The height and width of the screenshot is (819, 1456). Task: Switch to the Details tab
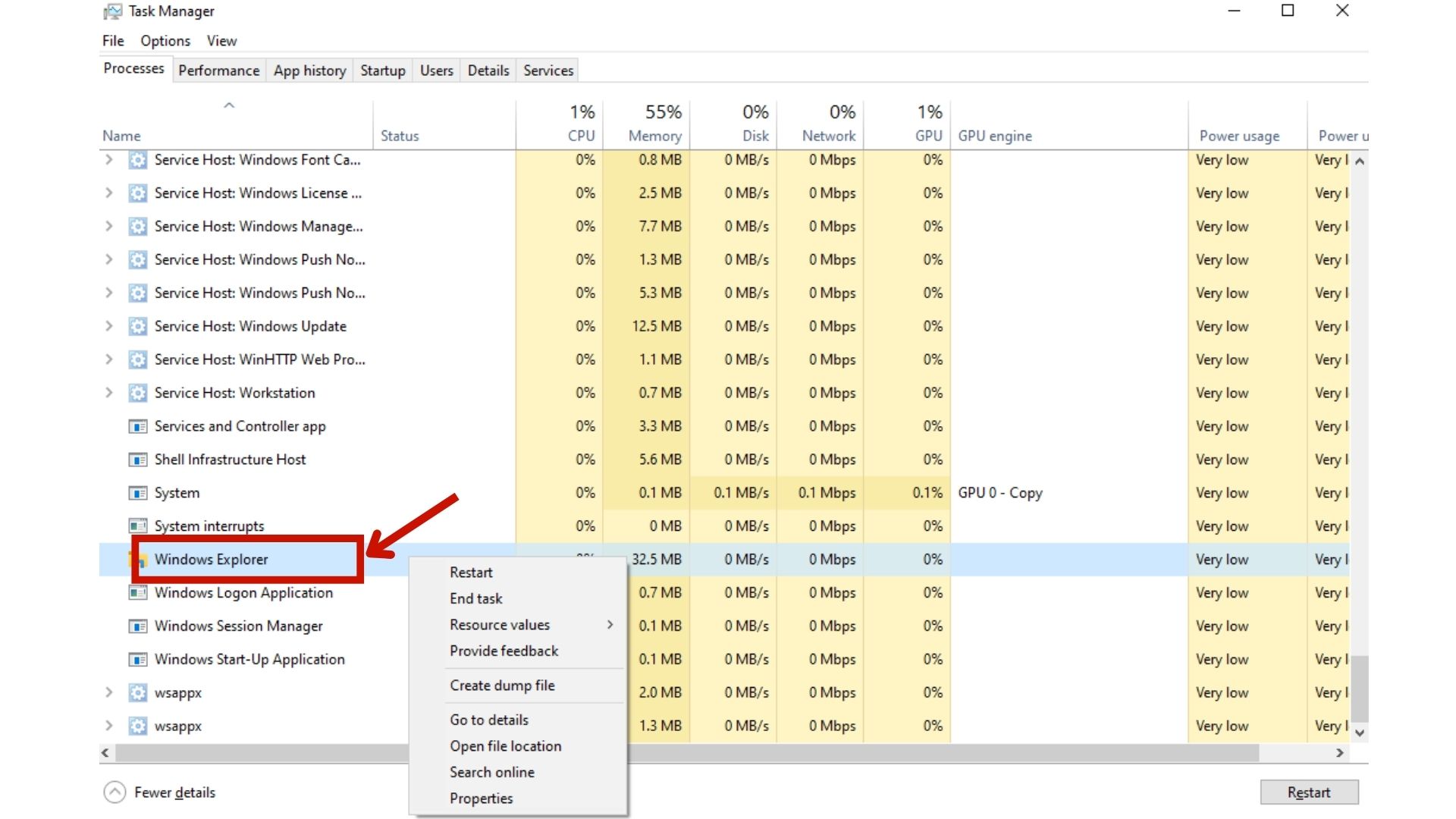pyautogui.click(x=488, y=71)
